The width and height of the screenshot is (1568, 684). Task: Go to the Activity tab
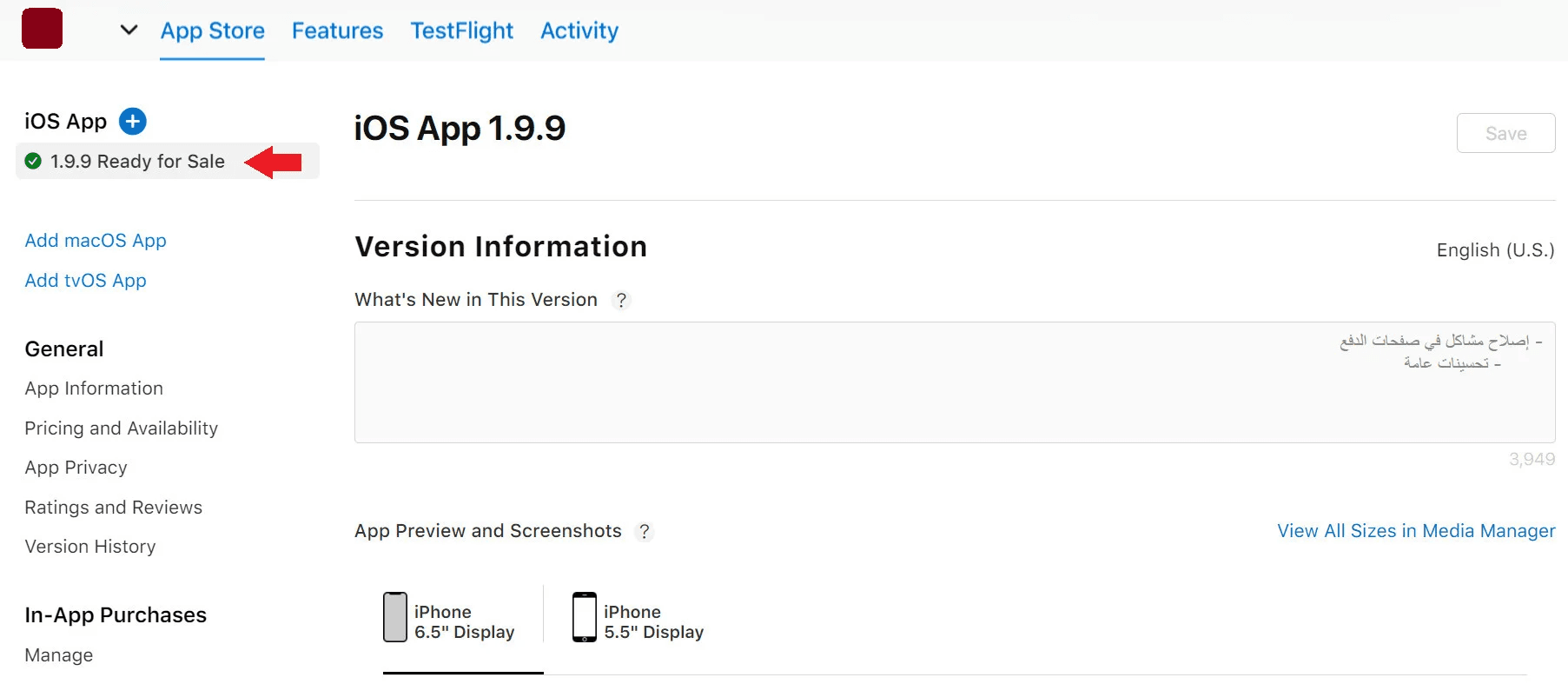pos(579,31)
